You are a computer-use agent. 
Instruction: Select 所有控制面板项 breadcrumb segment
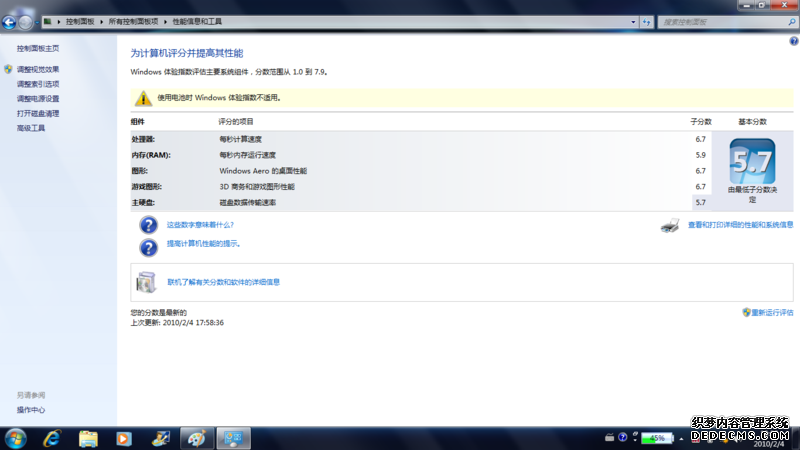133,21
